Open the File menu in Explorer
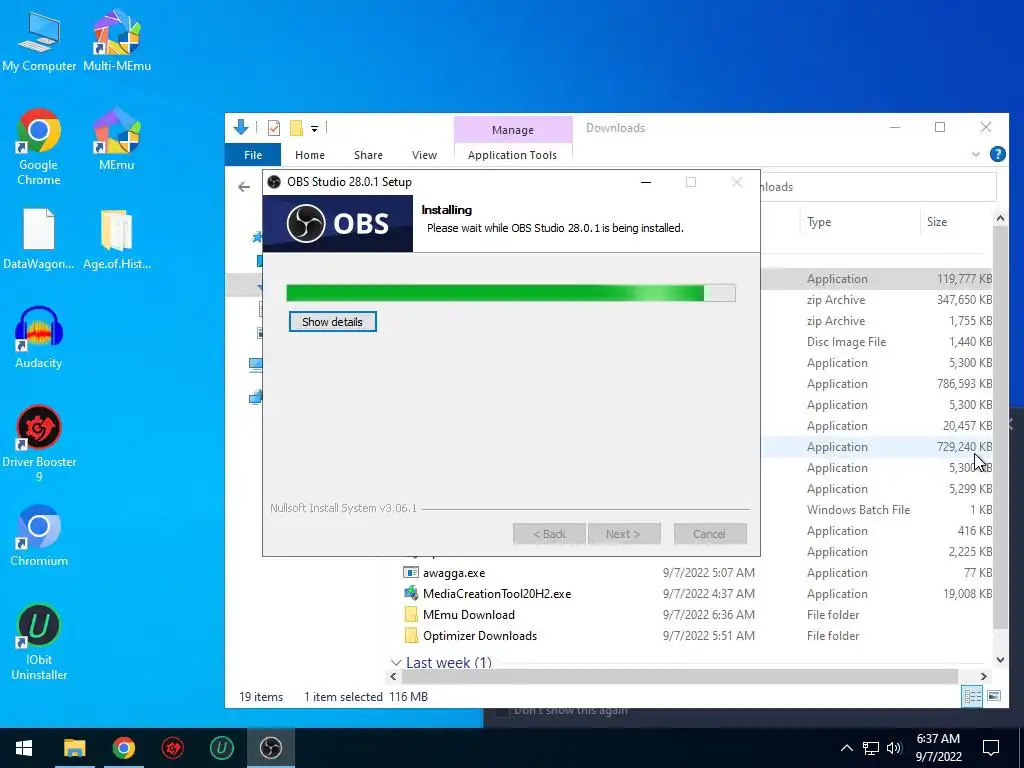 [253, 155]
